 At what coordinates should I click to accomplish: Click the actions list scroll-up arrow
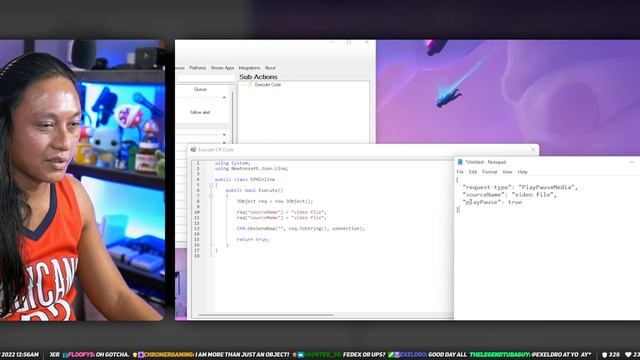224,97
